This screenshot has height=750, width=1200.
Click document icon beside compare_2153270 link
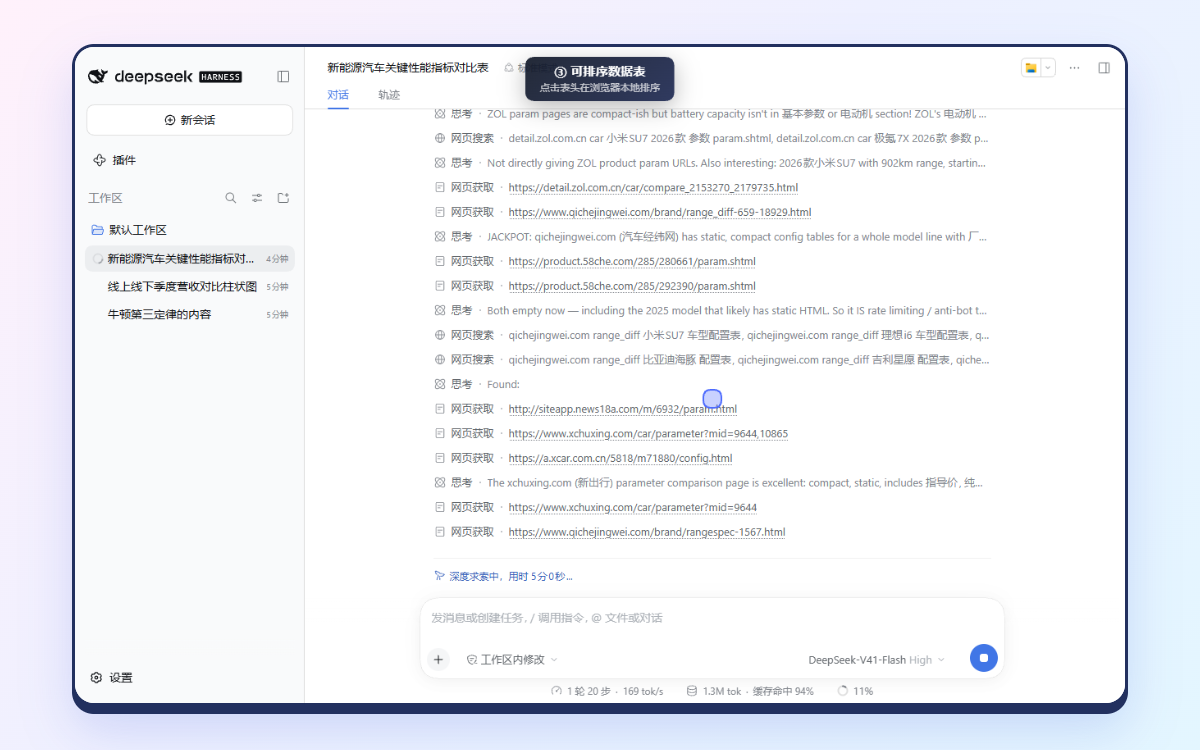pos(440,187)
